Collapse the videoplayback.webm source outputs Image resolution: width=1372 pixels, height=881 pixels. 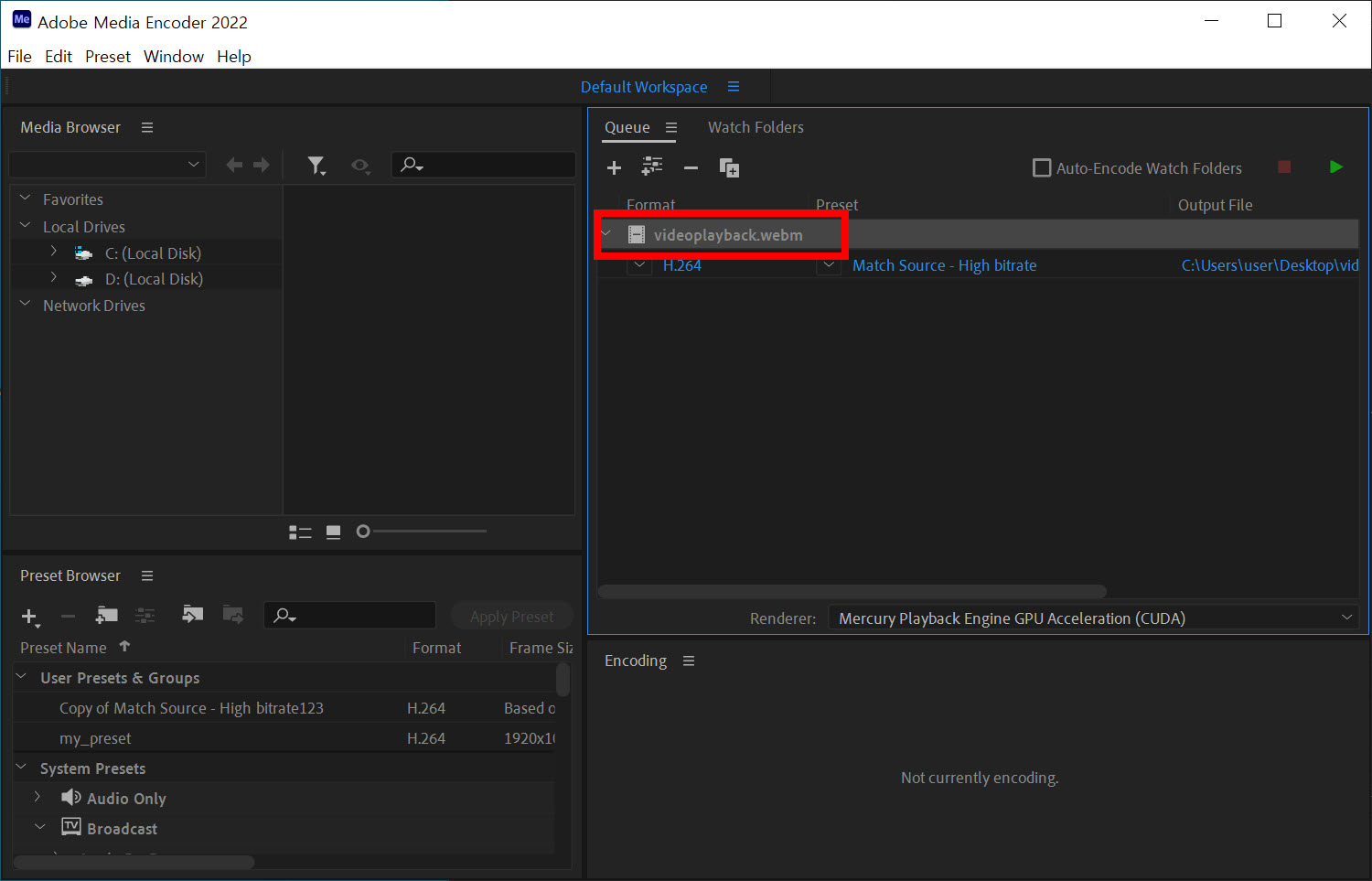tap(606, 233)
